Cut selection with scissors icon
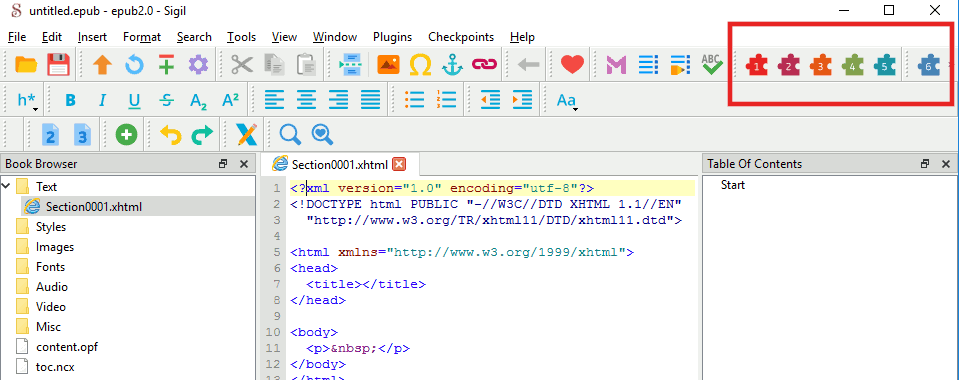Image resolution: width=959 pixels, height=380 pixels. [242, 64]
